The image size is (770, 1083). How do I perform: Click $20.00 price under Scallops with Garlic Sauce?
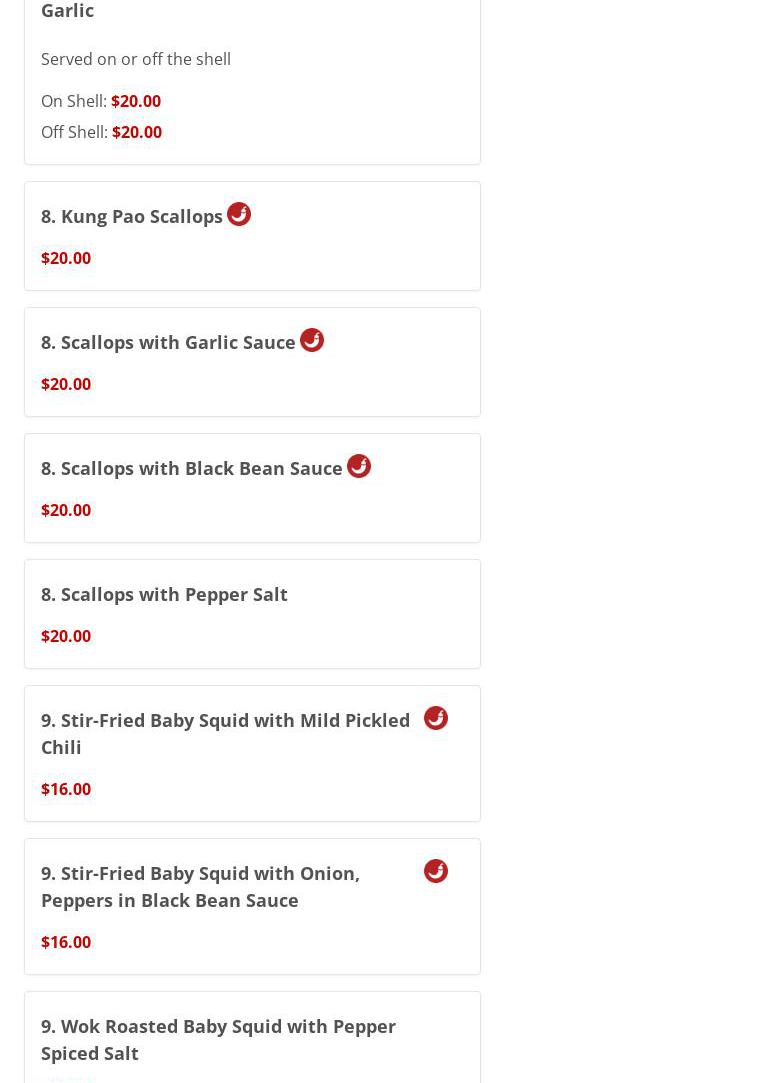point(66,384)
